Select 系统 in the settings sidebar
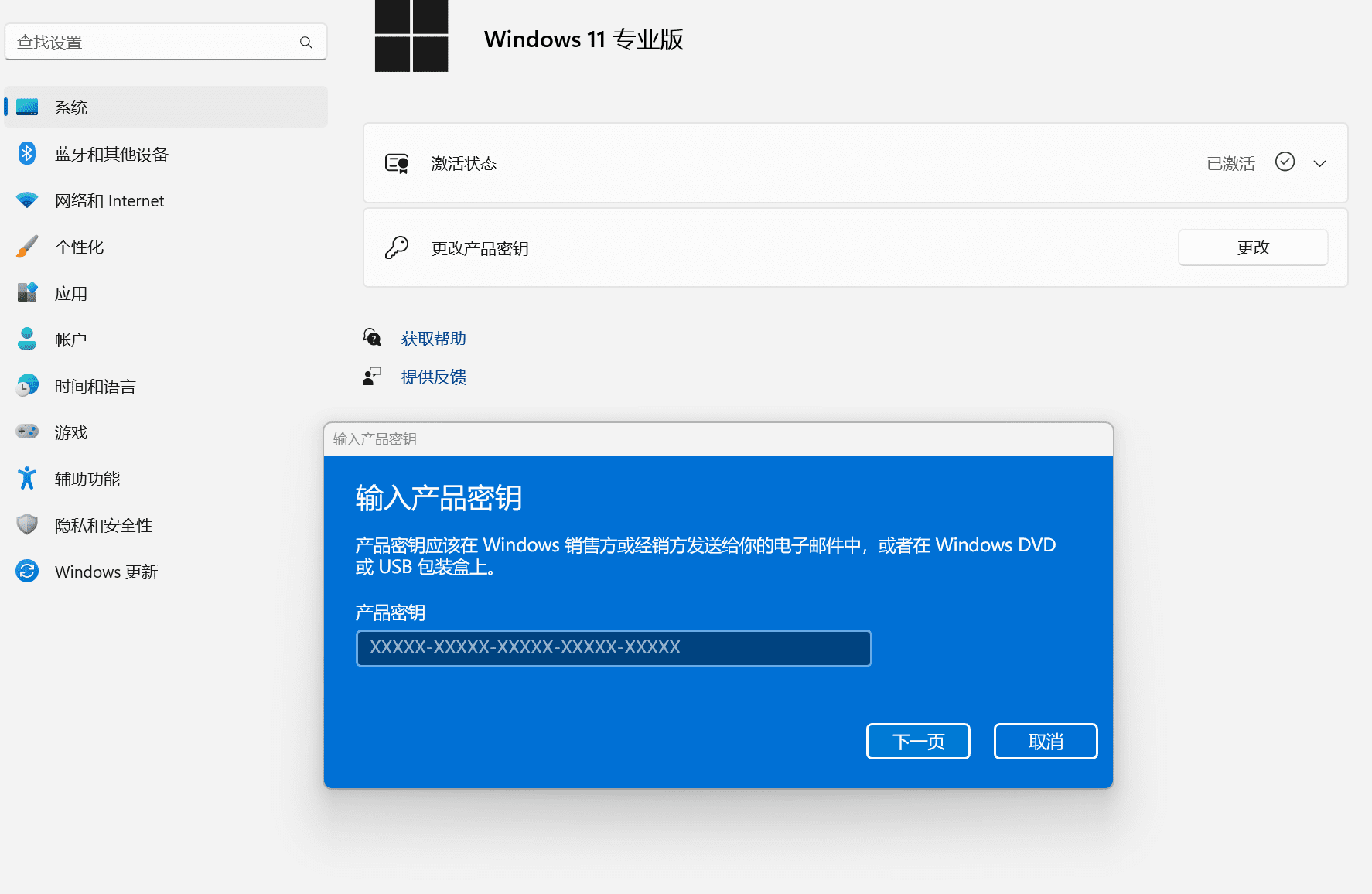The height and width of the screenshot is (894, 1372). click(x=71, y=107)
